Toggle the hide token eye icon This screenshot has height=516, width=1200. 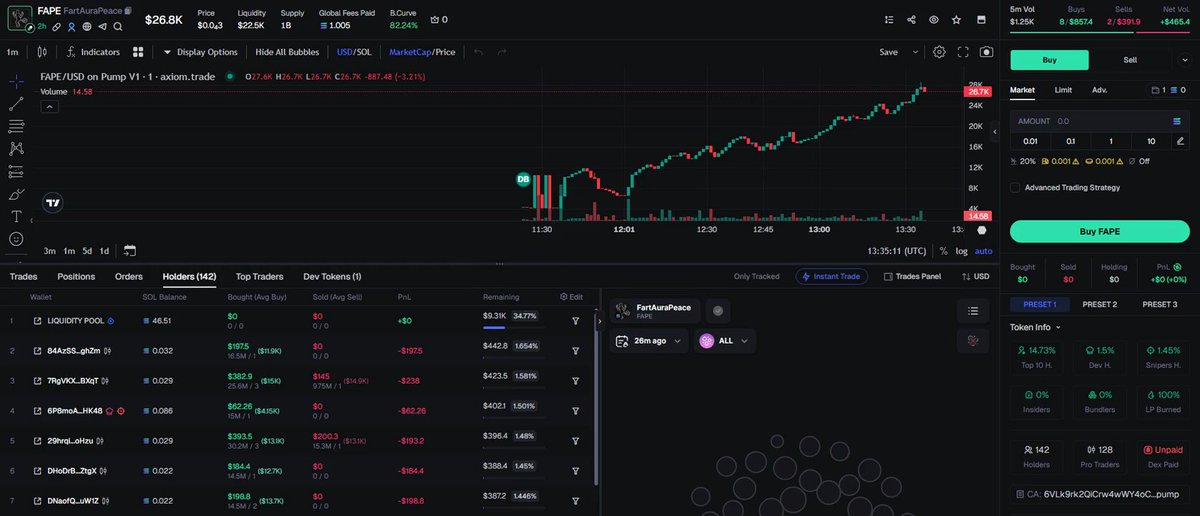pyautogui.click(x=934, y=19)
